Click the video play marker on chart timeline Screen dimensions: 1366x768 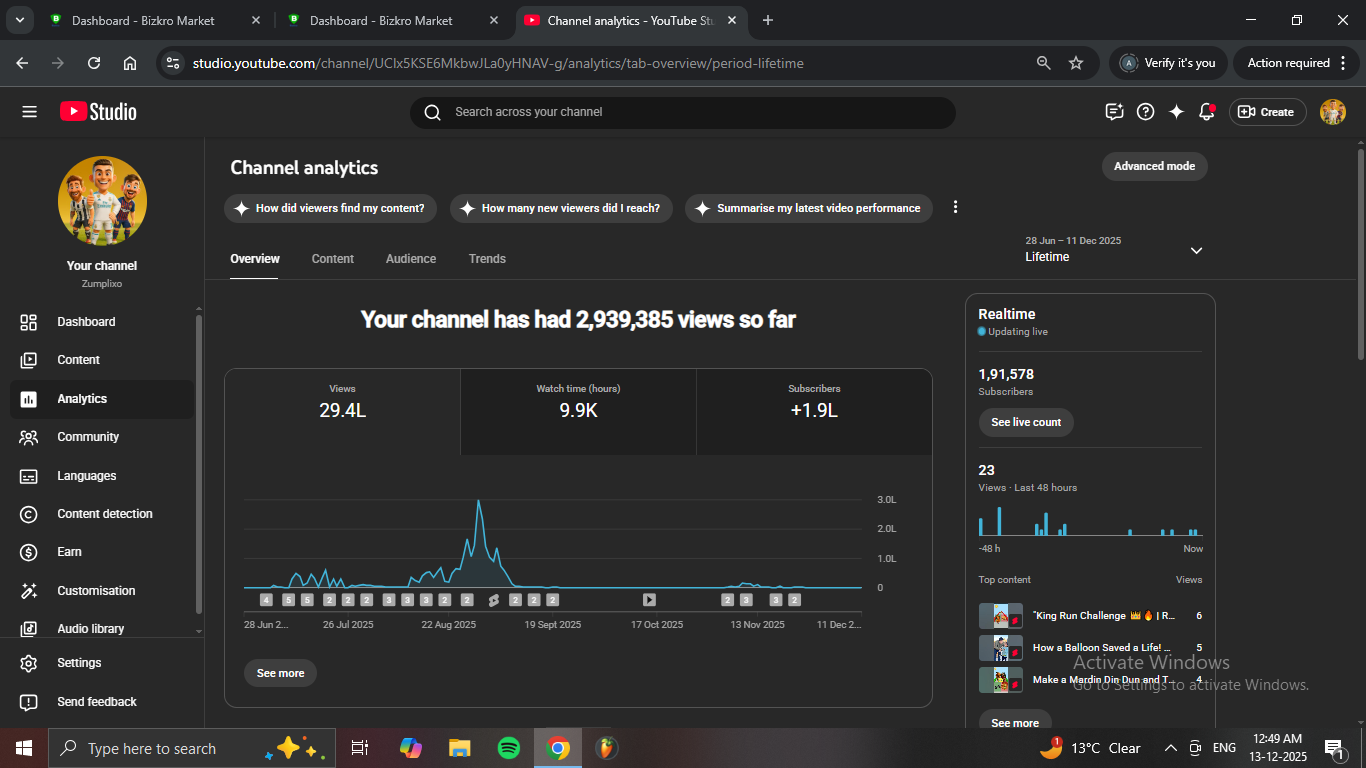point(649,600)
